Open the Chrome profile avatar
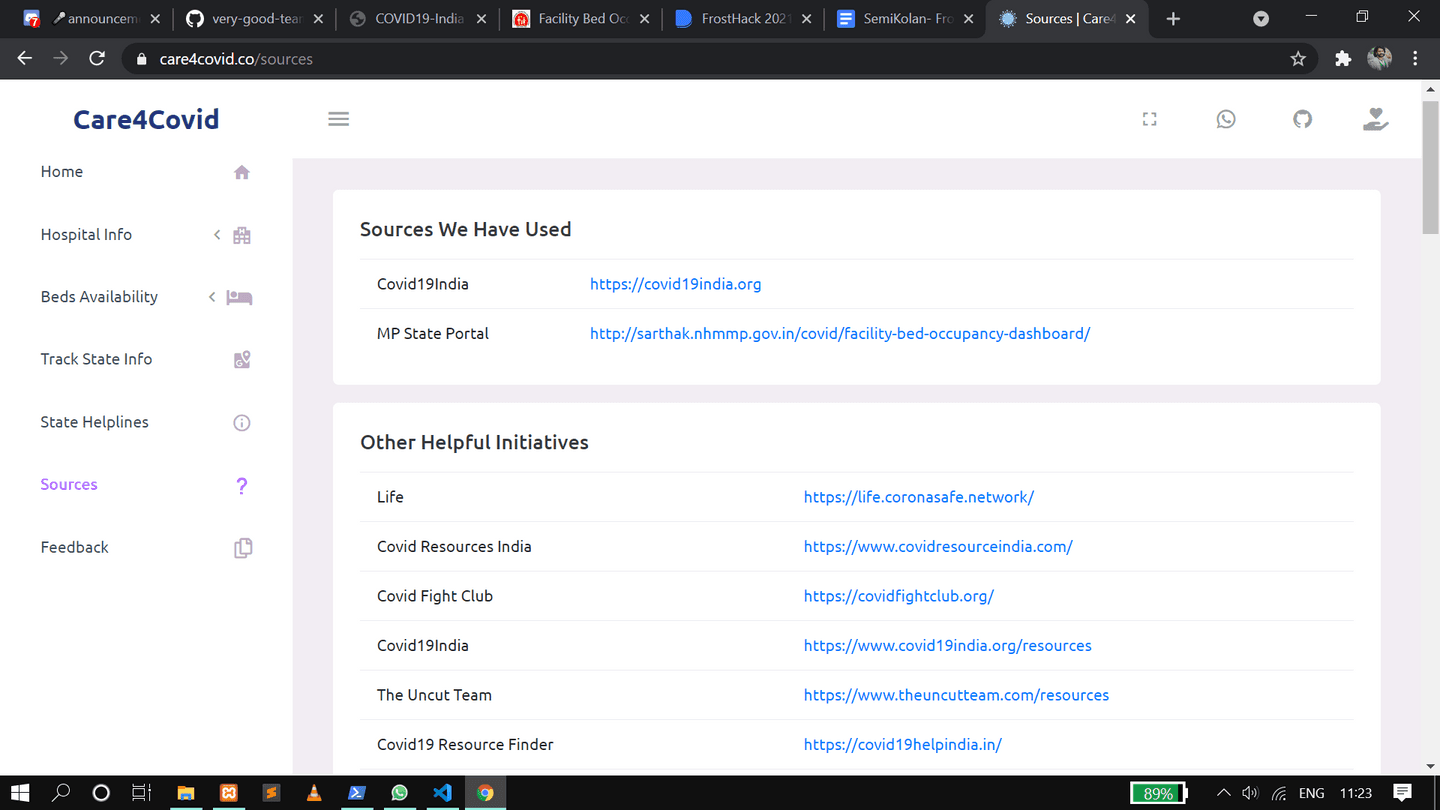This screenshot has width=1440, height=810. [1380, 59]
